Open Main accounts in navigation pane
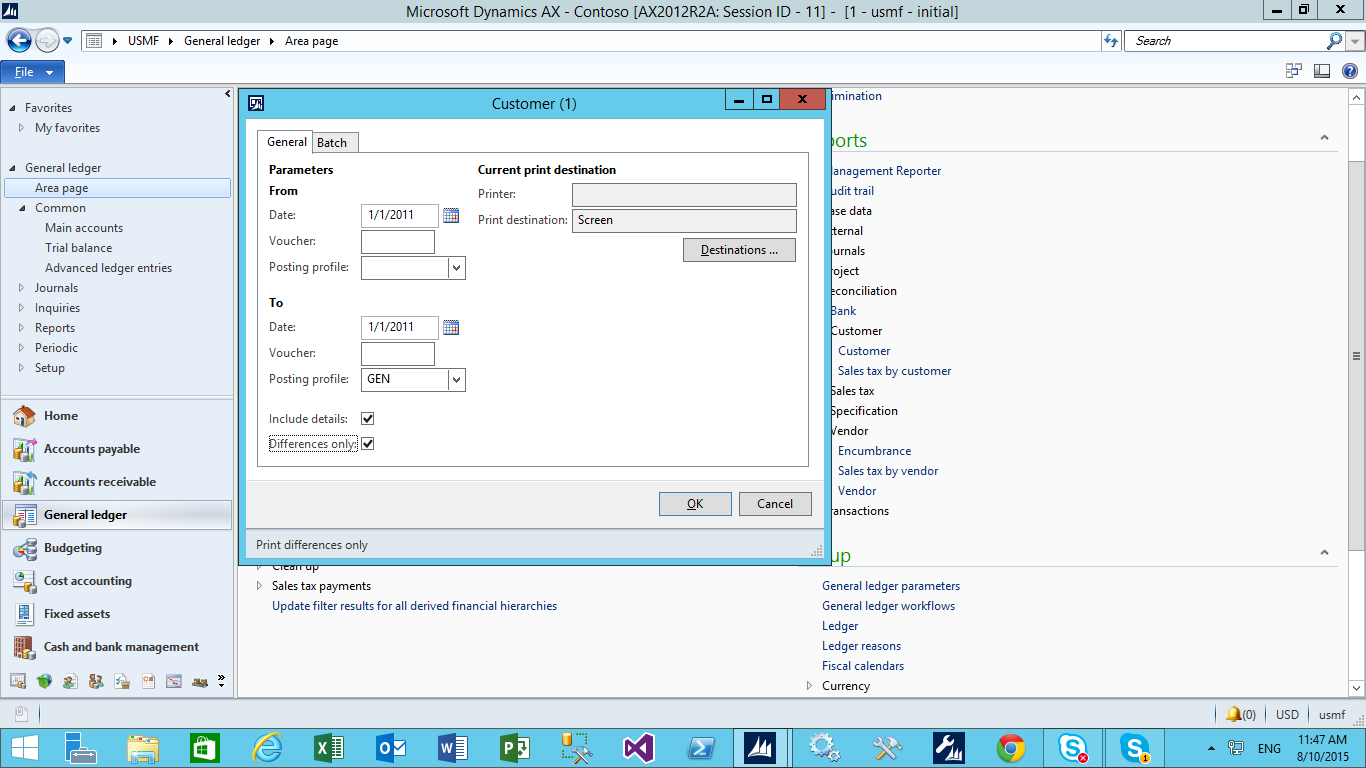 coord(84,228)
